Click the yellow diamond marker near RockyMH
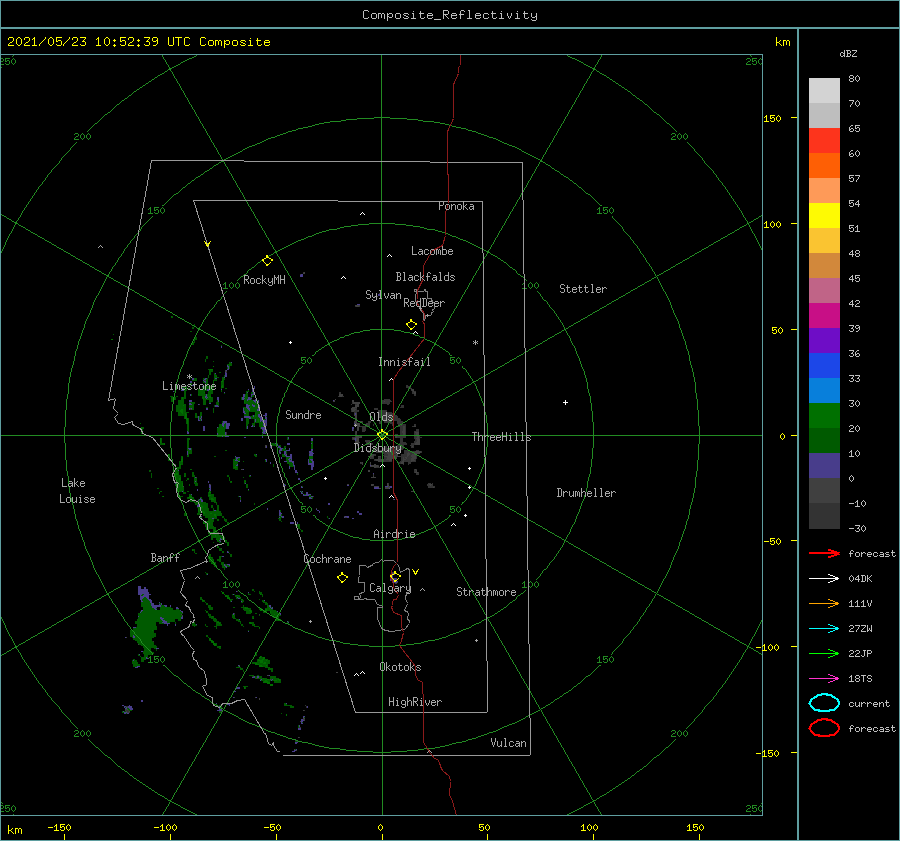Screen dimensions: 900x841 (x=267, y=261)
